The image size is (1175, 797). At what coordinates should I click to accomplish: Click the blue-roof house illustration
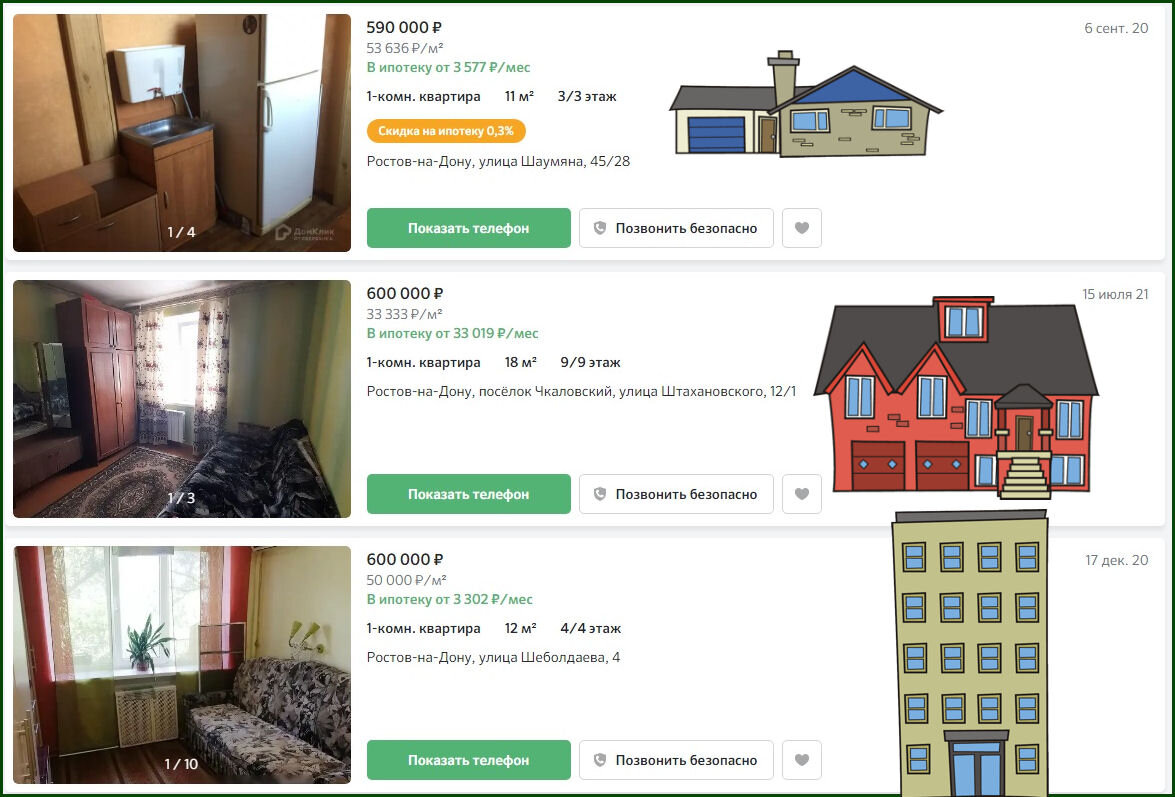pyautogui.click(x=806, y=104)
